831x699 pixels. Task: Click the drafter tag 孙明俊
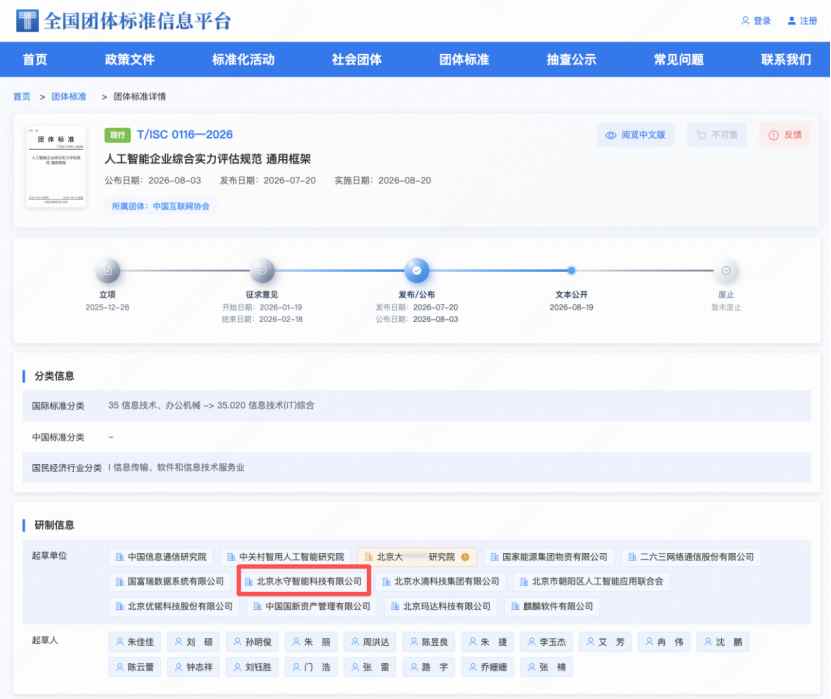pyautogui.click(x=252, y=642)
